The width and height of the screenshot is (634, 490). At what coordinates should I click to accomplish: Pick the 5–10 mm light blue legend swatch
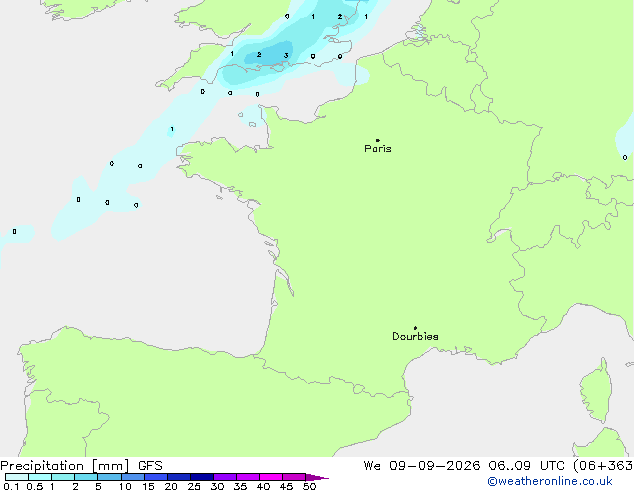coord(109,477)
